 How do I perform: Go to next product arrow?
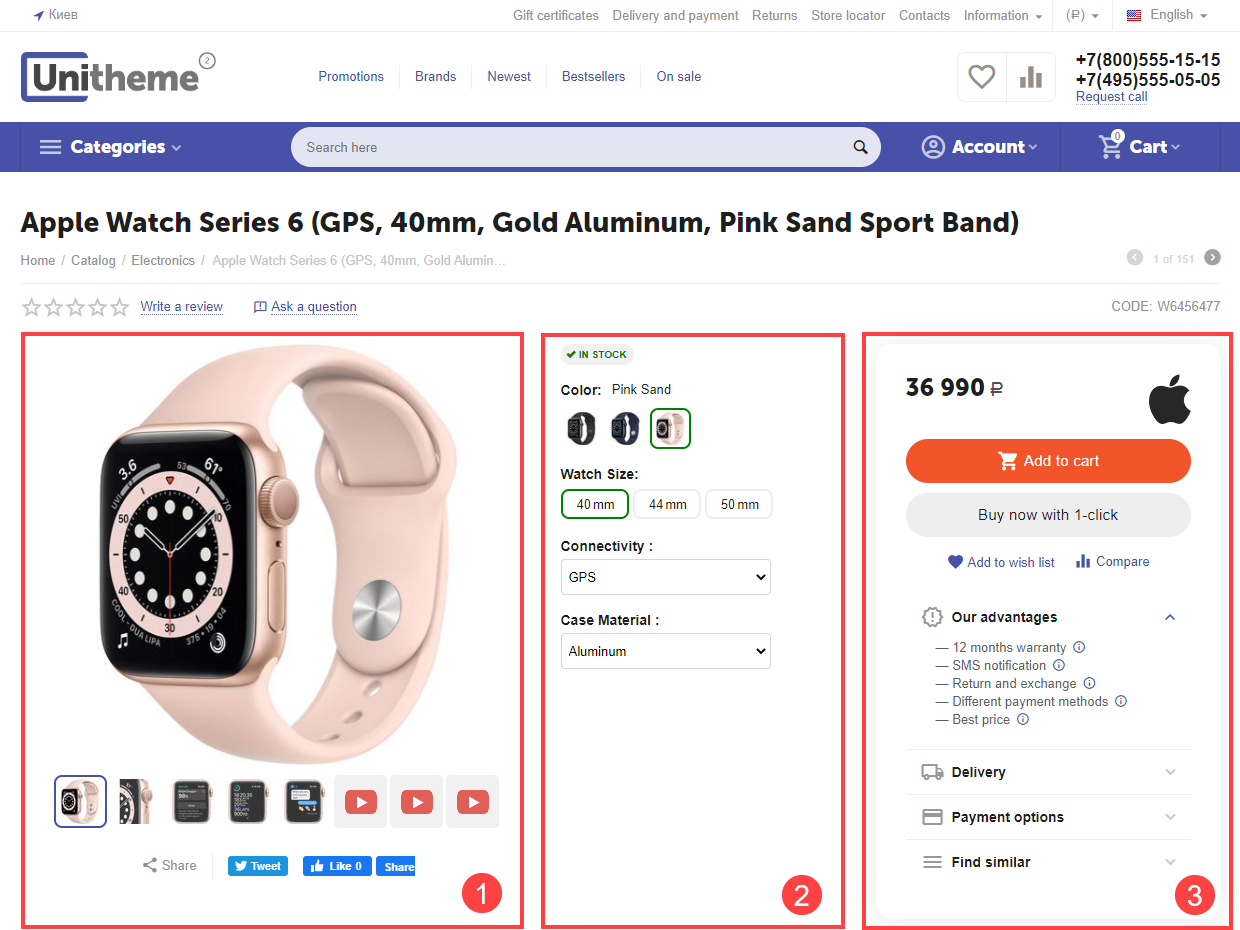1212,258
